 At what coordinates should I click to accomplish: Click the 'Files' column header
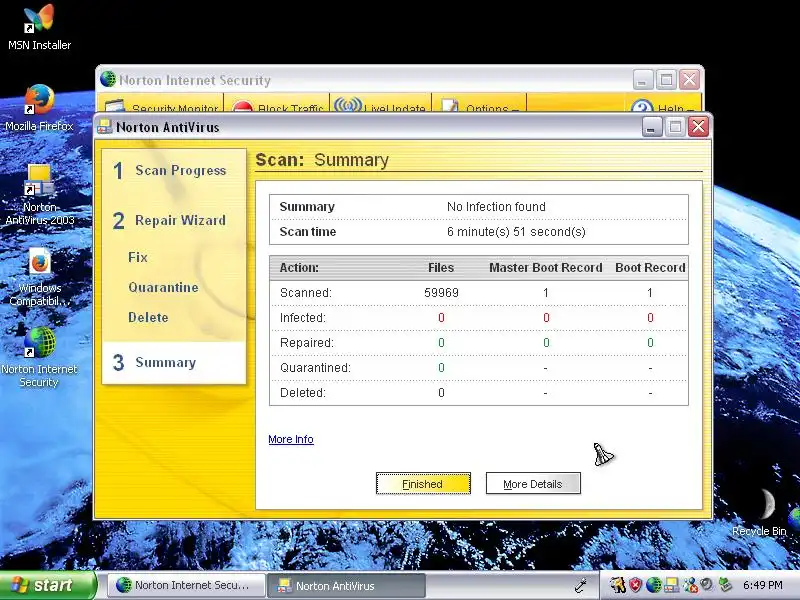click(x=441, y=267)
